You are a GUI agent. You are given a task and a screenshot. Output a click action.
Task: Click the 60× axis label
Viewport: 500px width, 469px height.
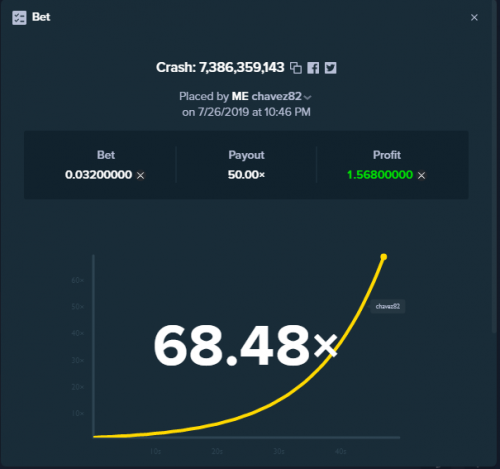pos(77,280)
